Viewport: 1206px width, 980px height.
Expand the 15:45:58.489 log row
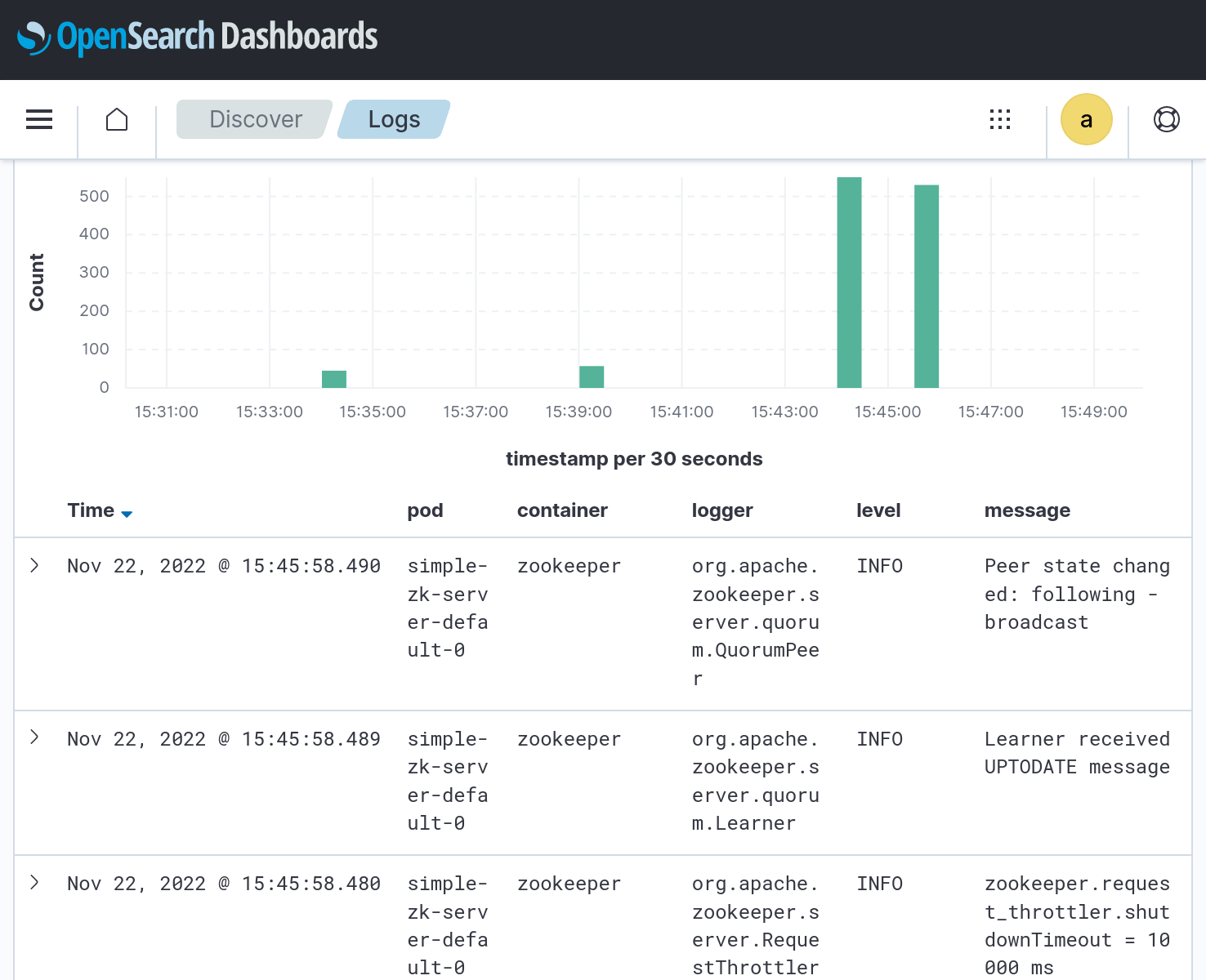(34, 737)
